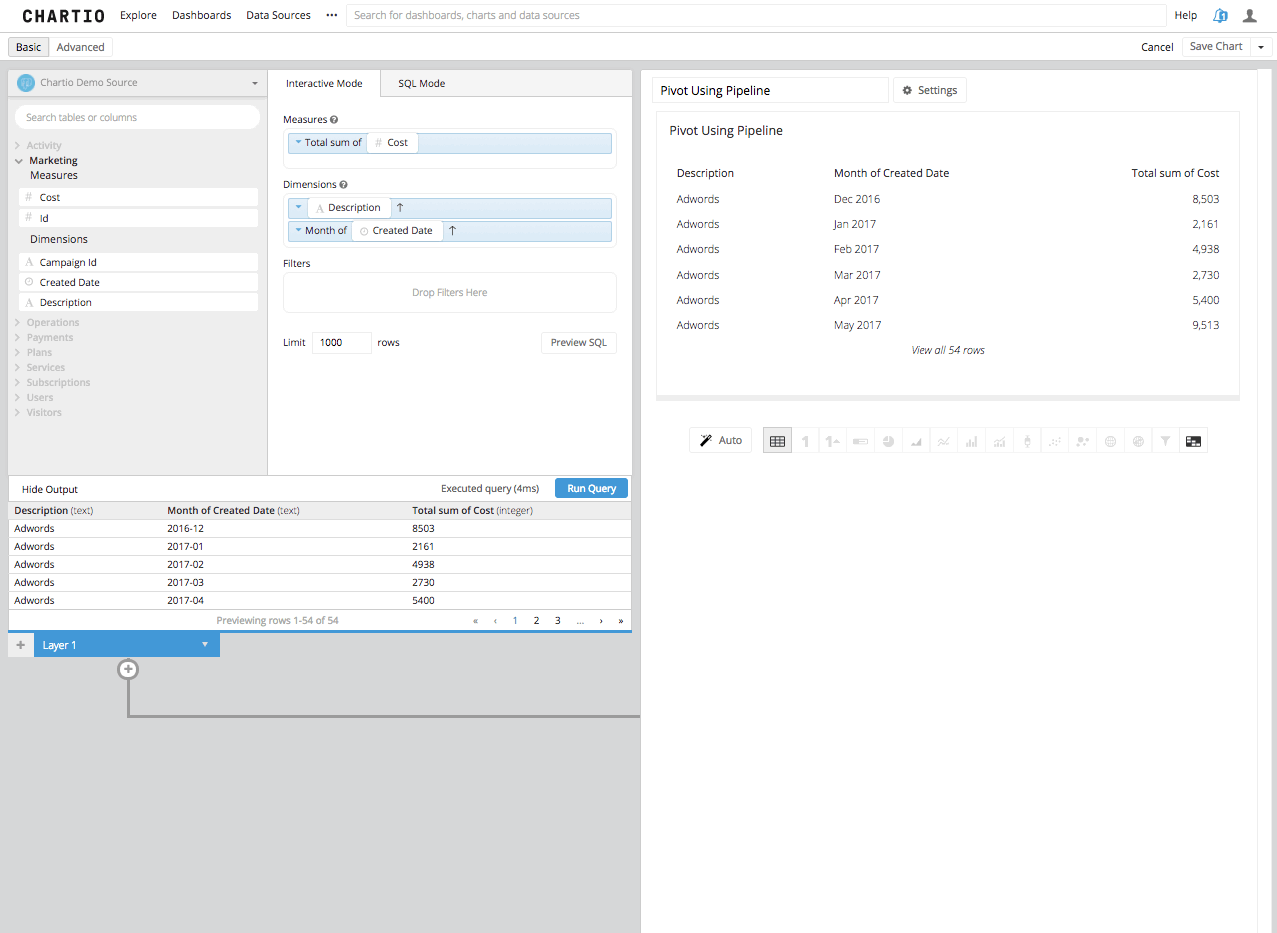Toggle sort direction arrow for Description
This screenshot has height=933, width=1277.
click(x=400, y=208)
